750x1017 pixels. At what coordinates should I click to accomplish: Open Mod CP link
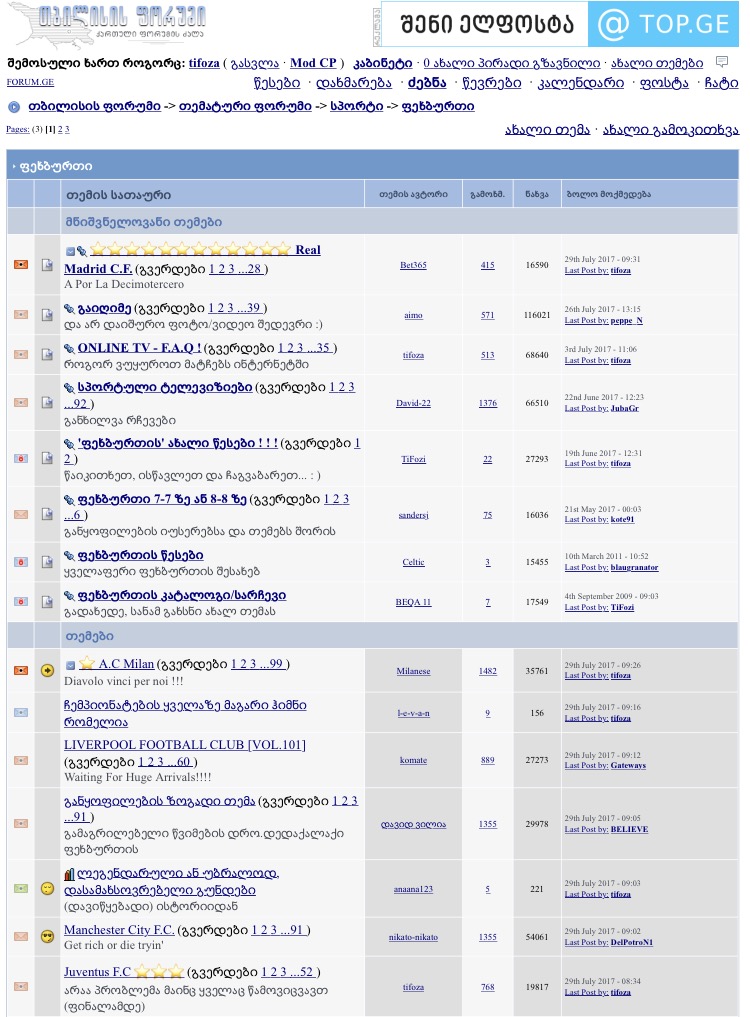[313, 63]
